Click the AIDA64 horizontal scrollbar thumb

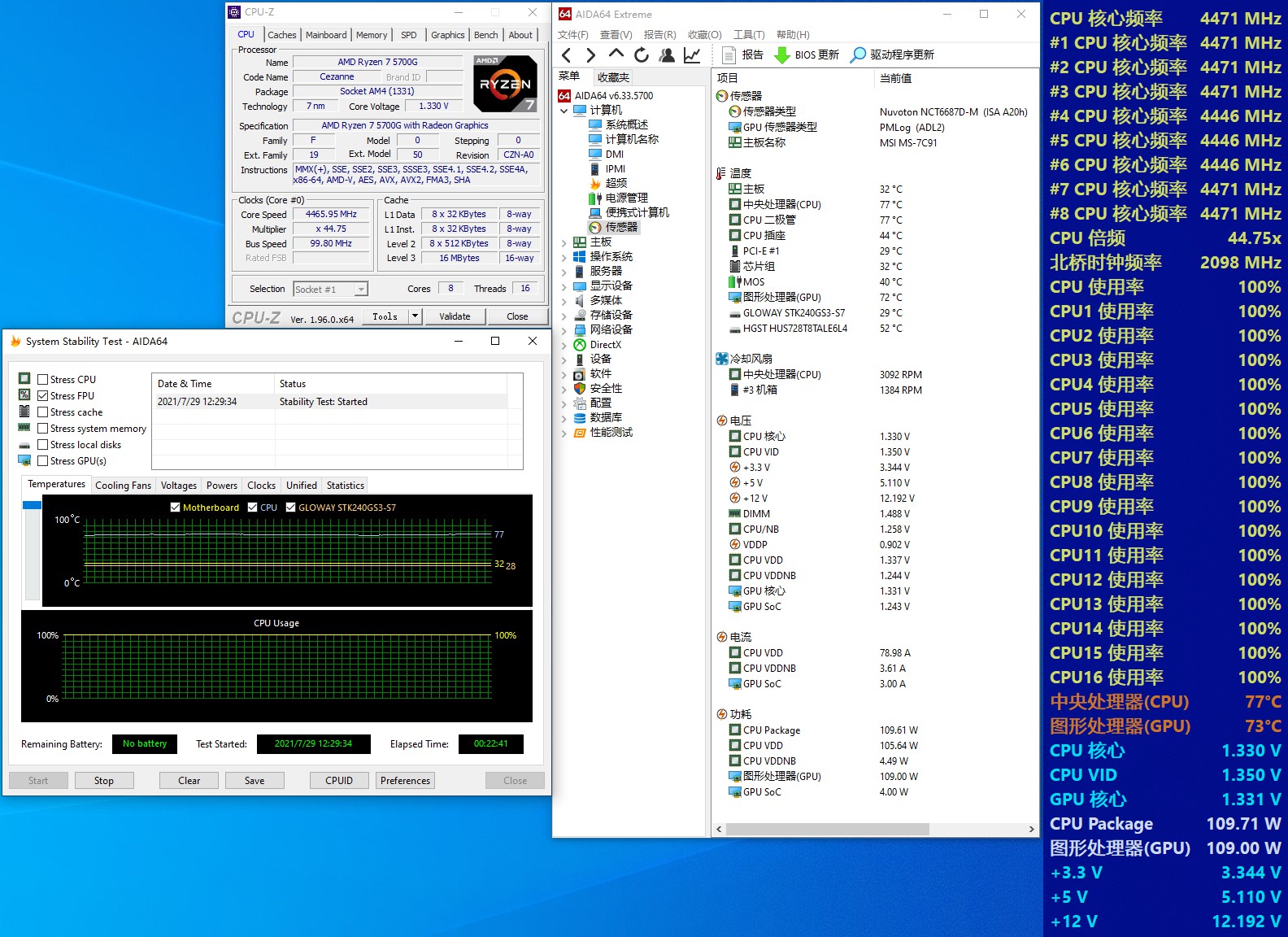(827, 829)
